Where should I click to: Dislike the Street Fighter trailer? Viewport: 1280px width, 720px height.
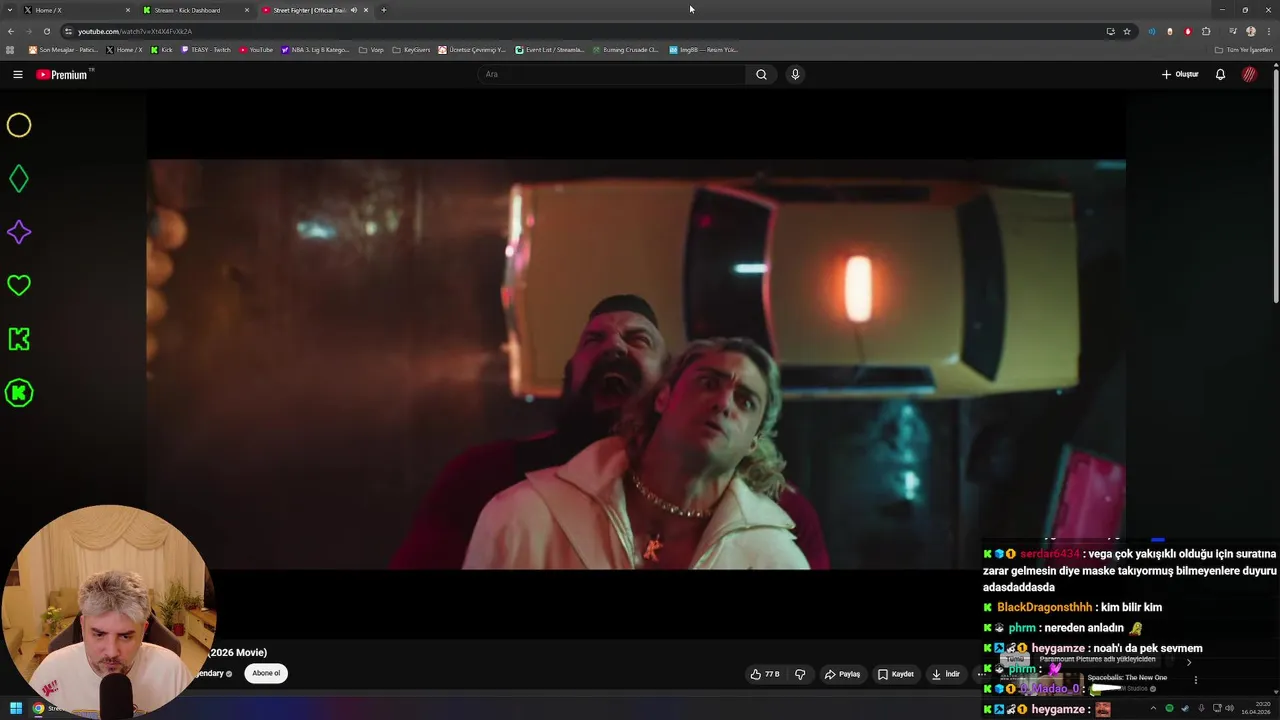point(800,674)
